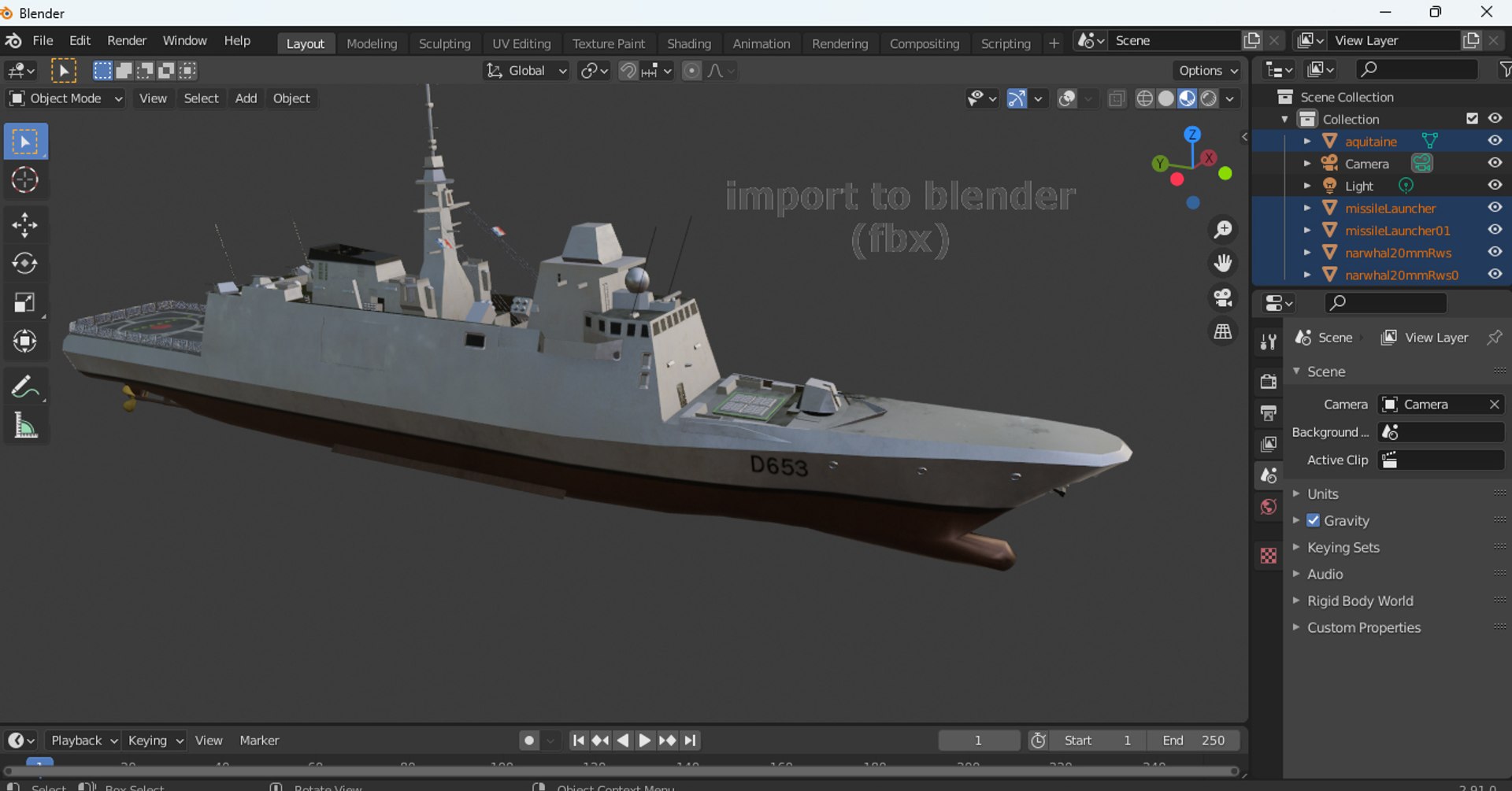This screenshot has width=1512, height=791.
Task: Uncheck Collection exclude checkbox in outliner
Action: [x=1472, y=119]
